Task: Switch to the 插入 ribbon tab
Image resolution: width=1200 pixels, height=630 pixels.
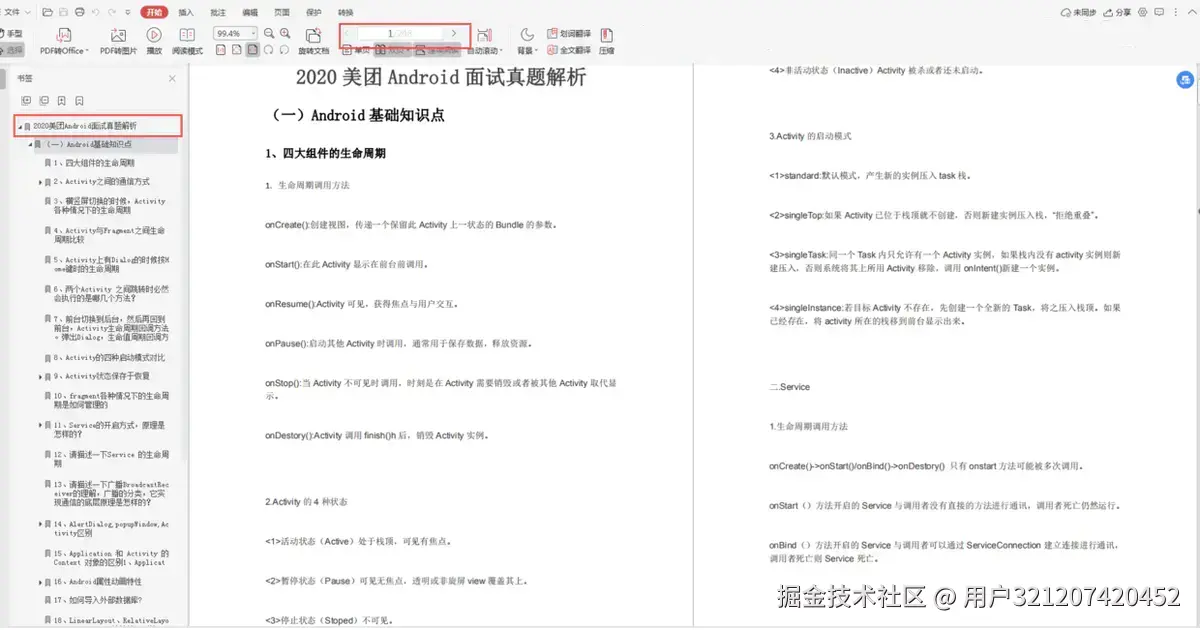Action: 186,12
